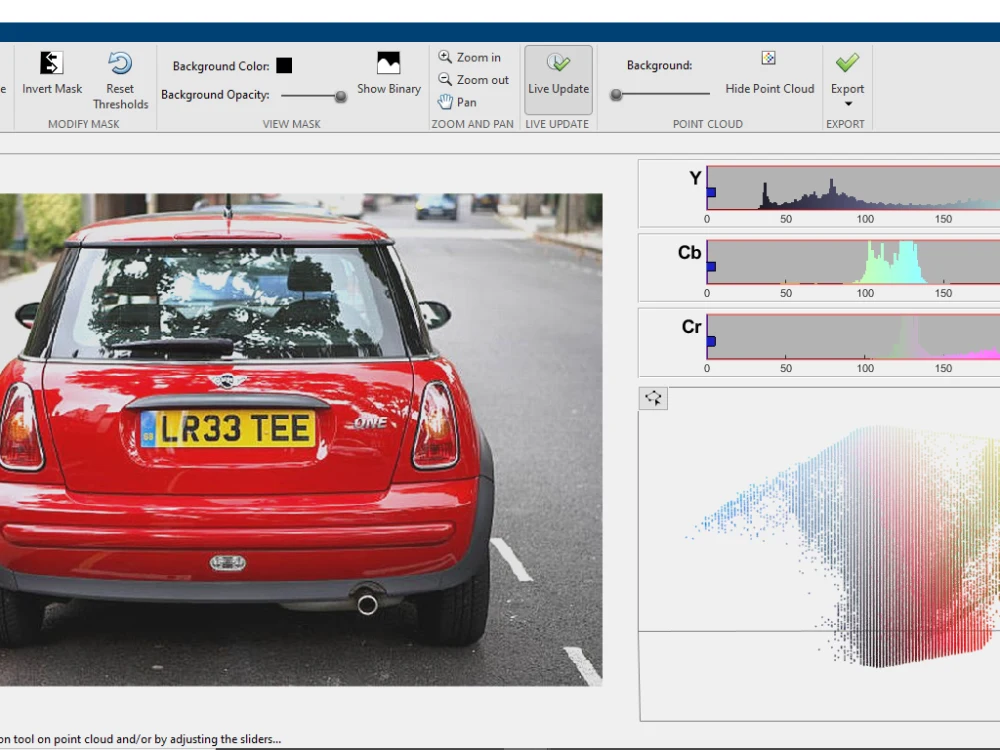Switch to the View Mask ribbon section
The image size is (1000, 750).
[x=292, y=123]
